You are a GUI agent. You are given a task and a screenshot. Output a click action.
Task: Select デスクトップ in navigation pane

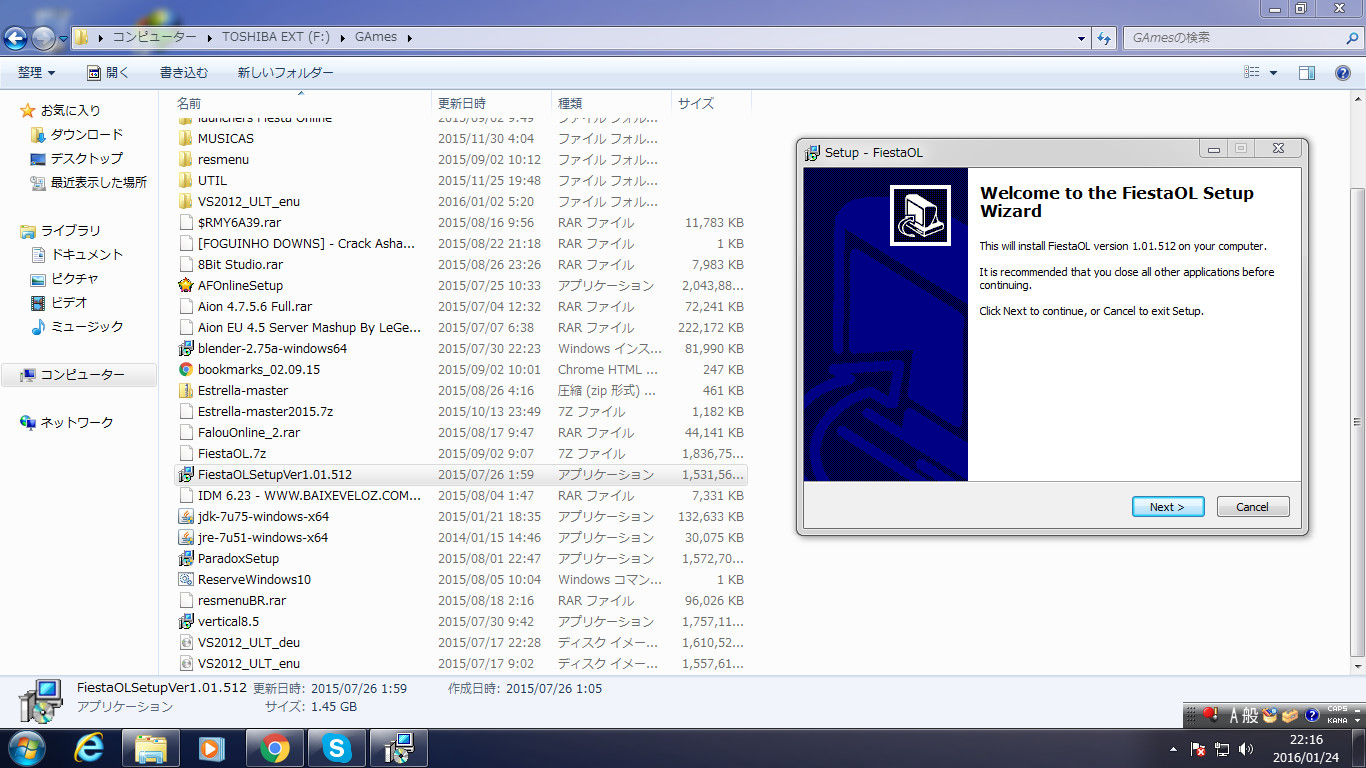tap(87, 158)
